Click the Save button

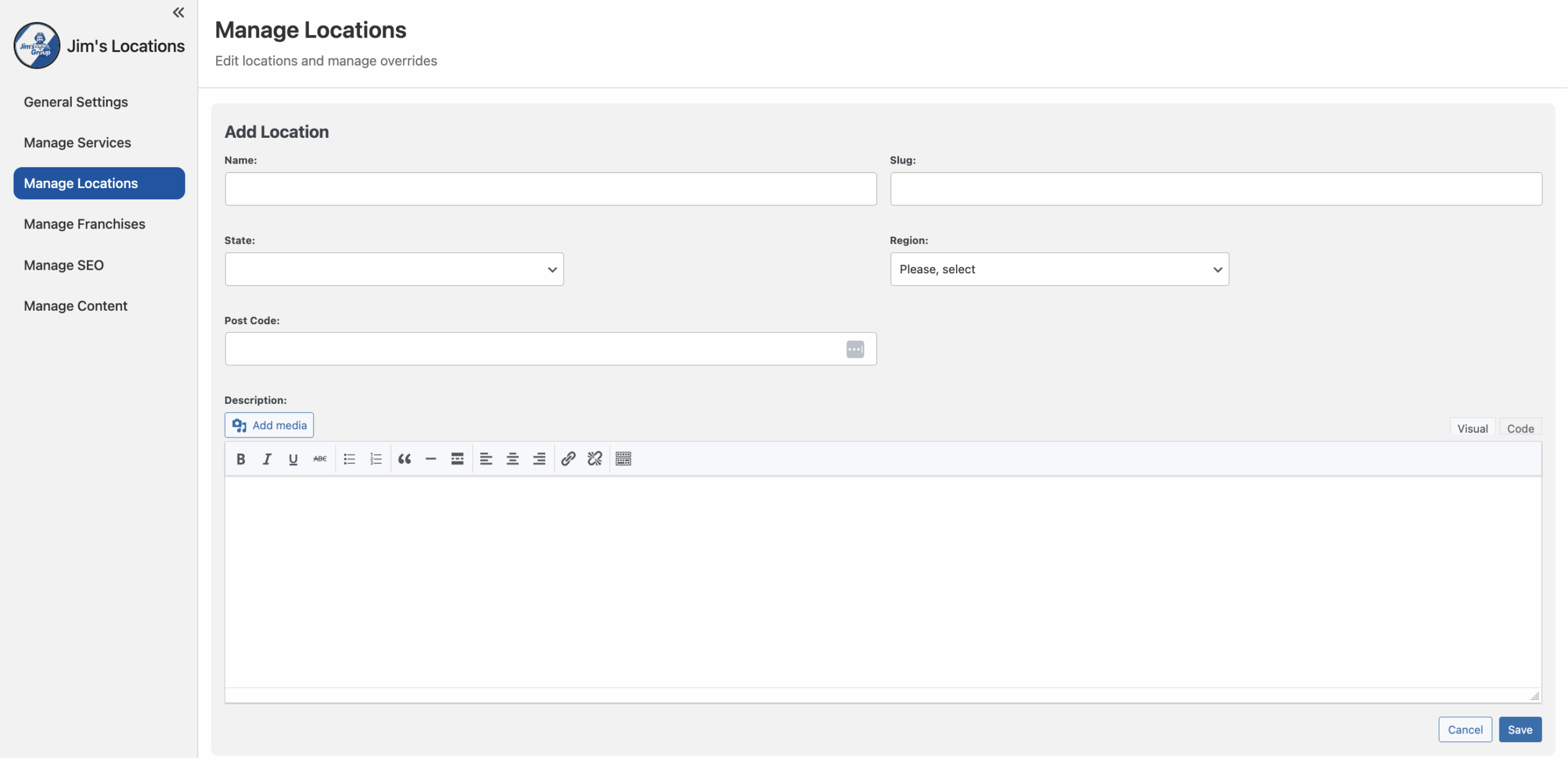[x=1520, y=729]
